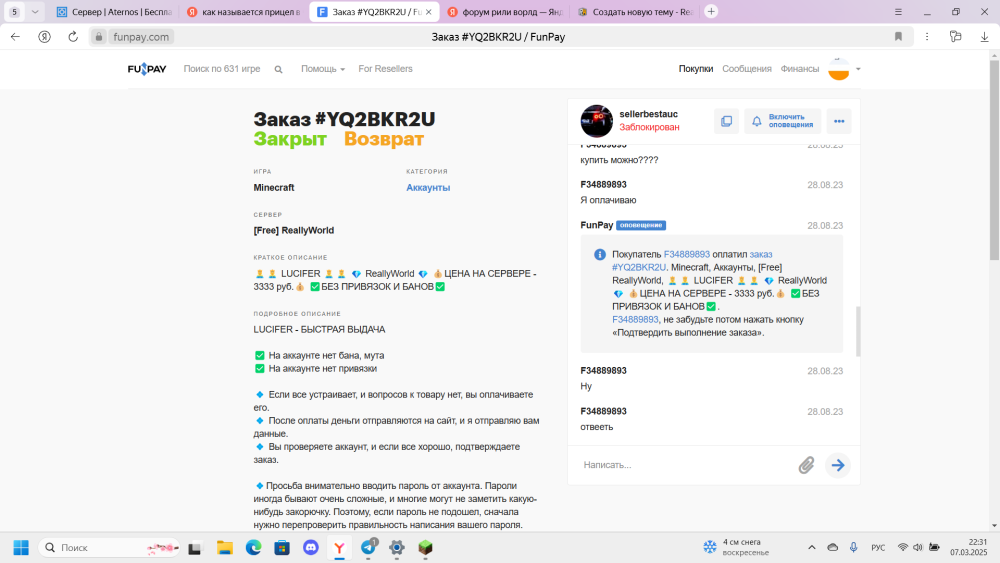Click the game search magnifier icon
1000x563 pixels.
278,69
